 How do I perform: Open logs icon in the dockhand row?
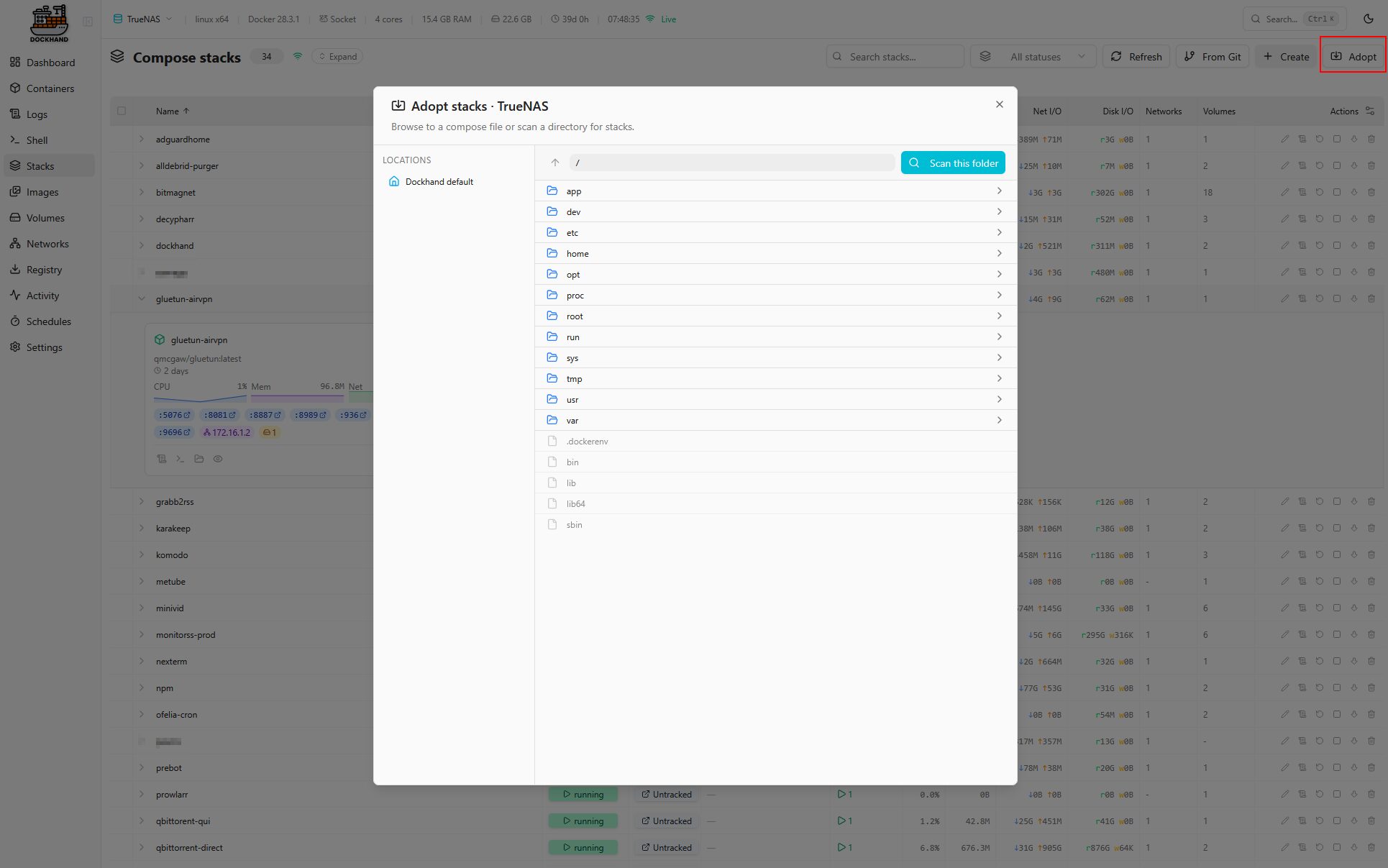[1302, 245]
